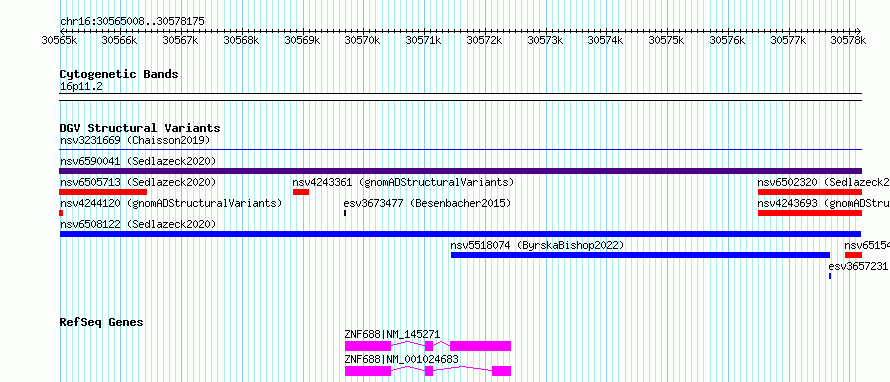Click the 30576k ruler tick label
Image resolution: width=890 pixels, height=382 pixels.
click(727, 40)
